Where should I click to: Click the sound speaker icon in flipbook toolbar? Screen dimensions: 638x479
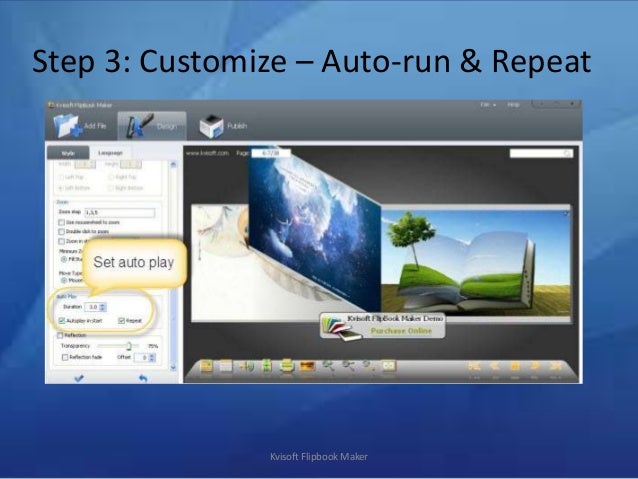coord(247,367)
